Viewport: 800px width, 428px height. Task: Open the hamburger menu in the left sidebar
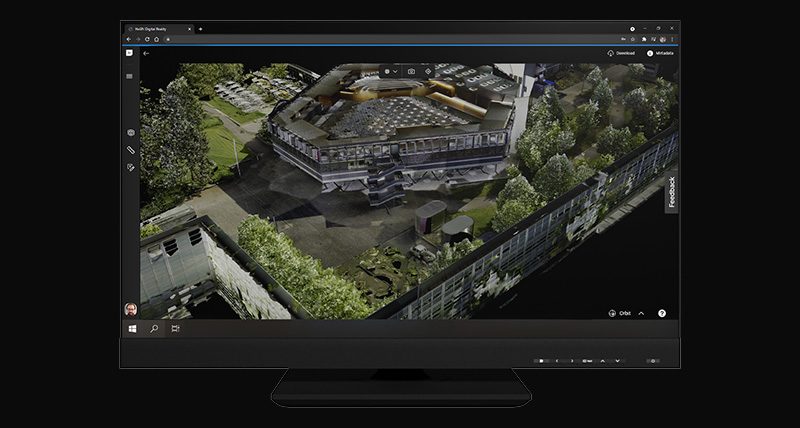point(130,76)
